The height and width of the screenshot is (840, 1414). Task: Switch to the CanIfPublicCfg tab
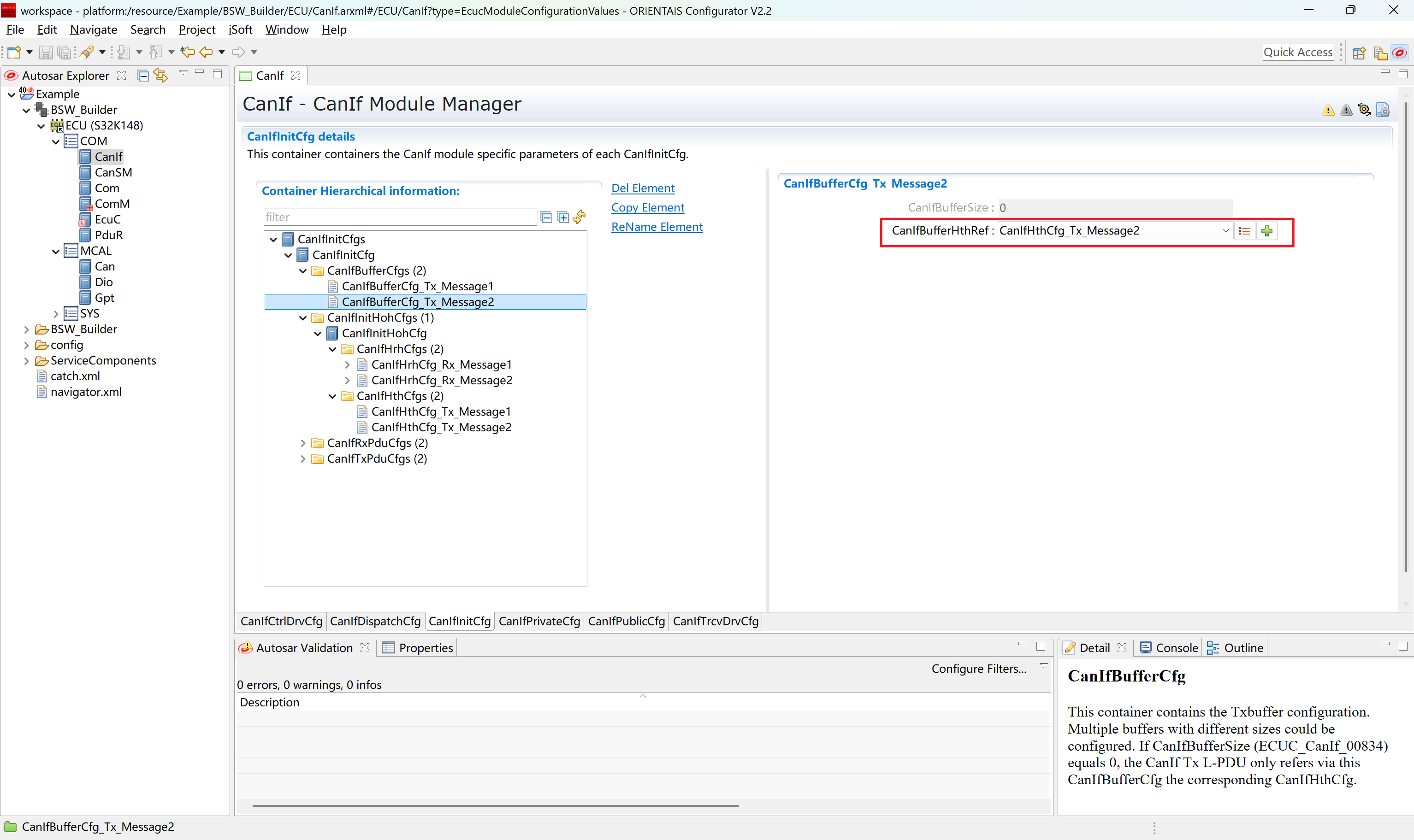[x=626, y=621]
